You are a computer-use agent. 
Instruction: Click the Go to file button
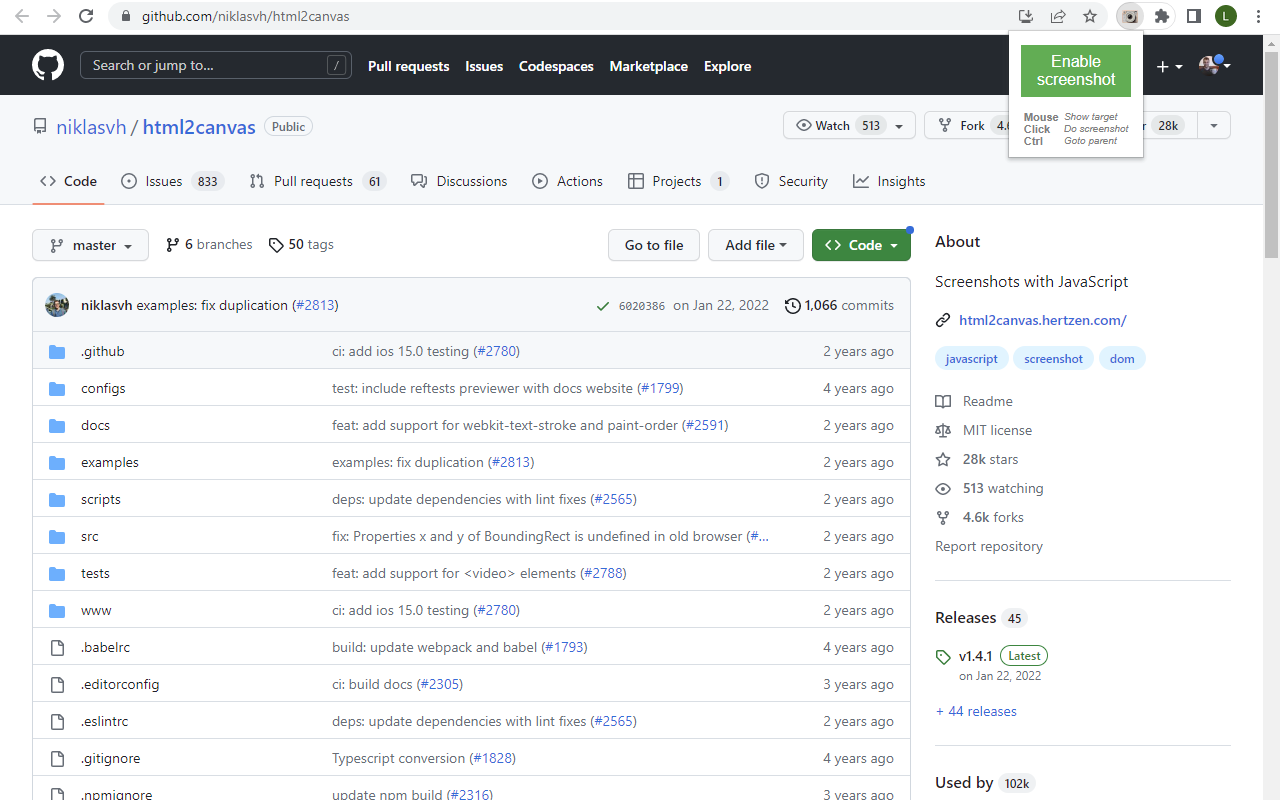click(x=654, y=245)
